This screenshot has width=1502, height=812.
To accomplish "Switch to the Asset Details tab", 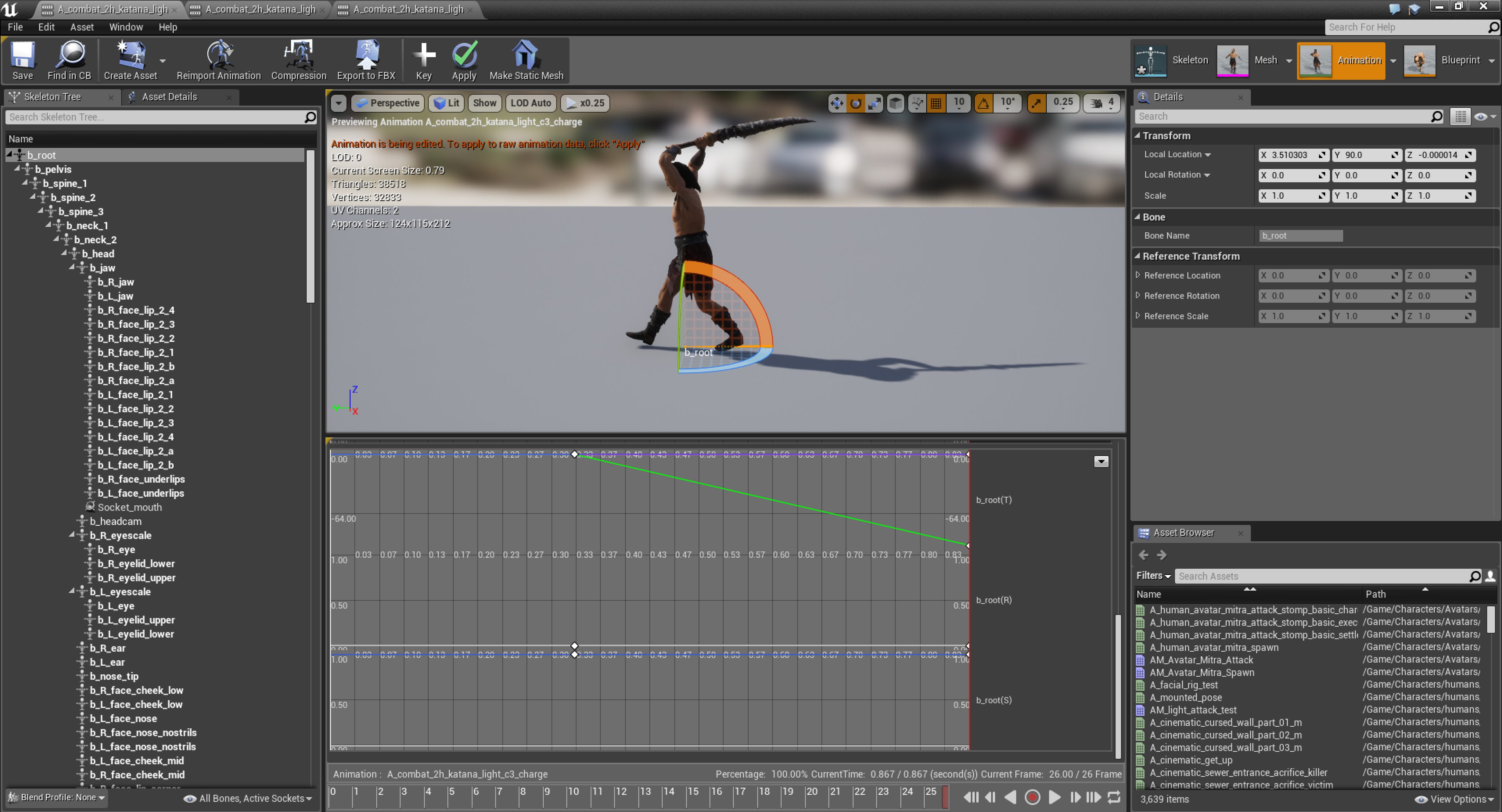I will point(169,97).
